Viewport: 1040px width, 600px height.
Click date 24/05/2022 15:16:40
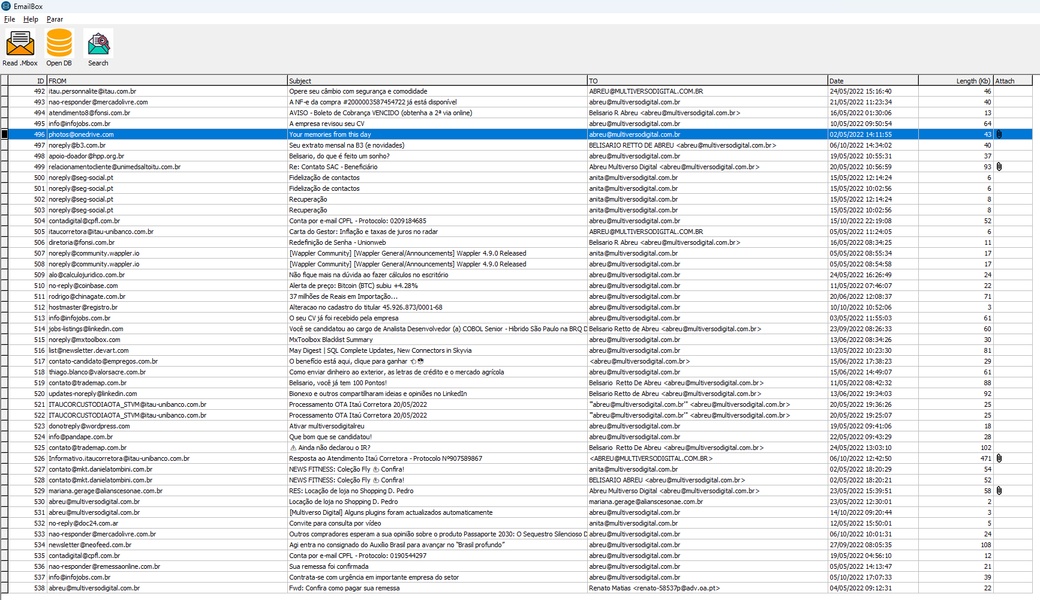[x=860, y=91]
